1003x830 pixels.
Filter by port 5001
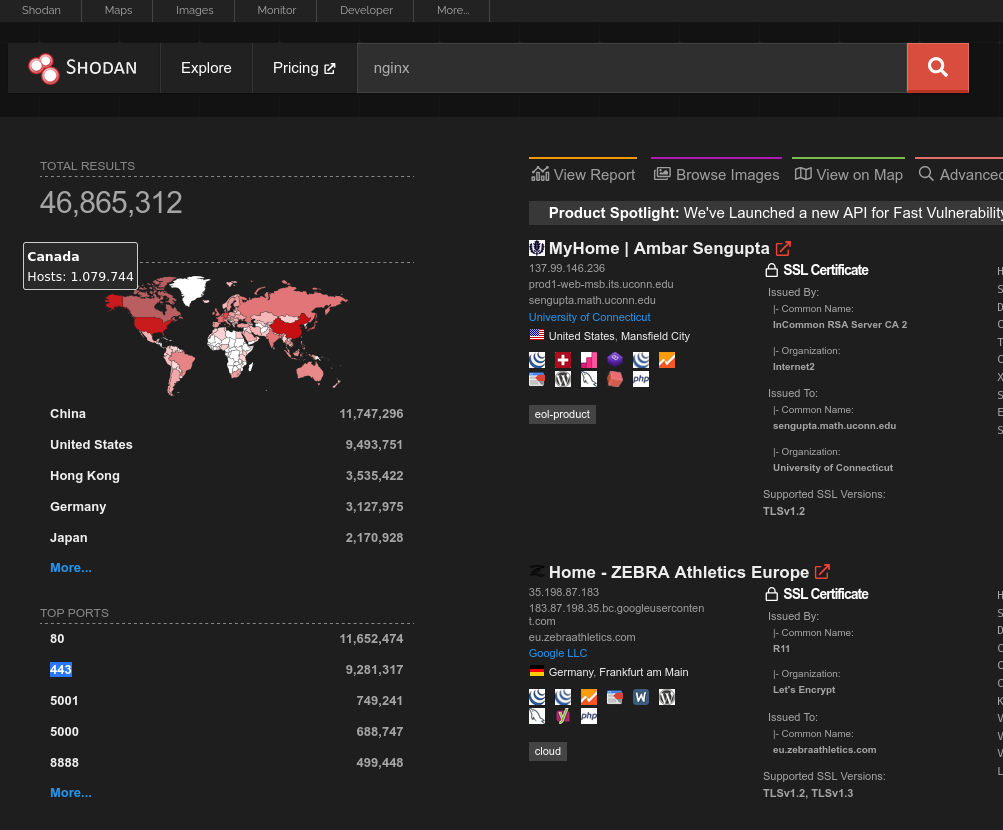(x=64, y=701)
